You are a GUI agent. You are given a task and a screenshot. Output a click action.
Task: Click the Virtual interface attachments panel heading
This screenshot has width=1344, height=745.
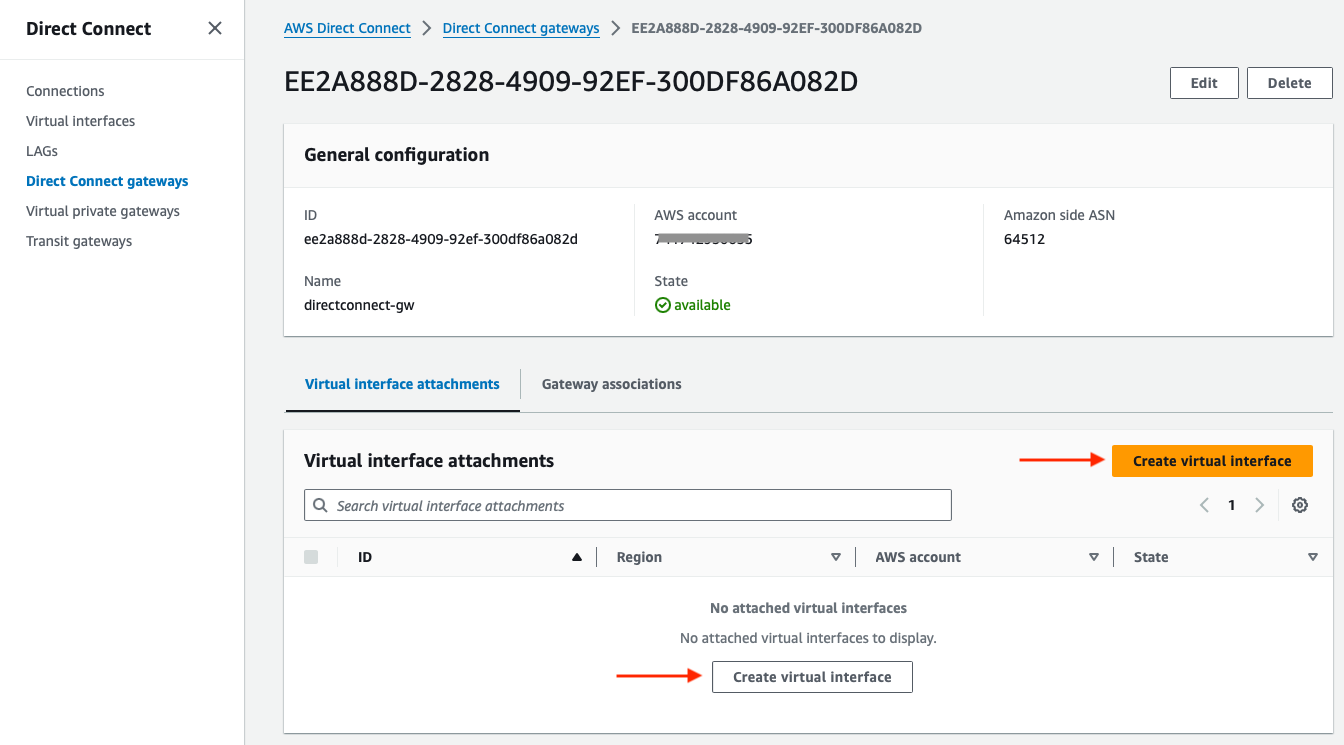(429, 461)
